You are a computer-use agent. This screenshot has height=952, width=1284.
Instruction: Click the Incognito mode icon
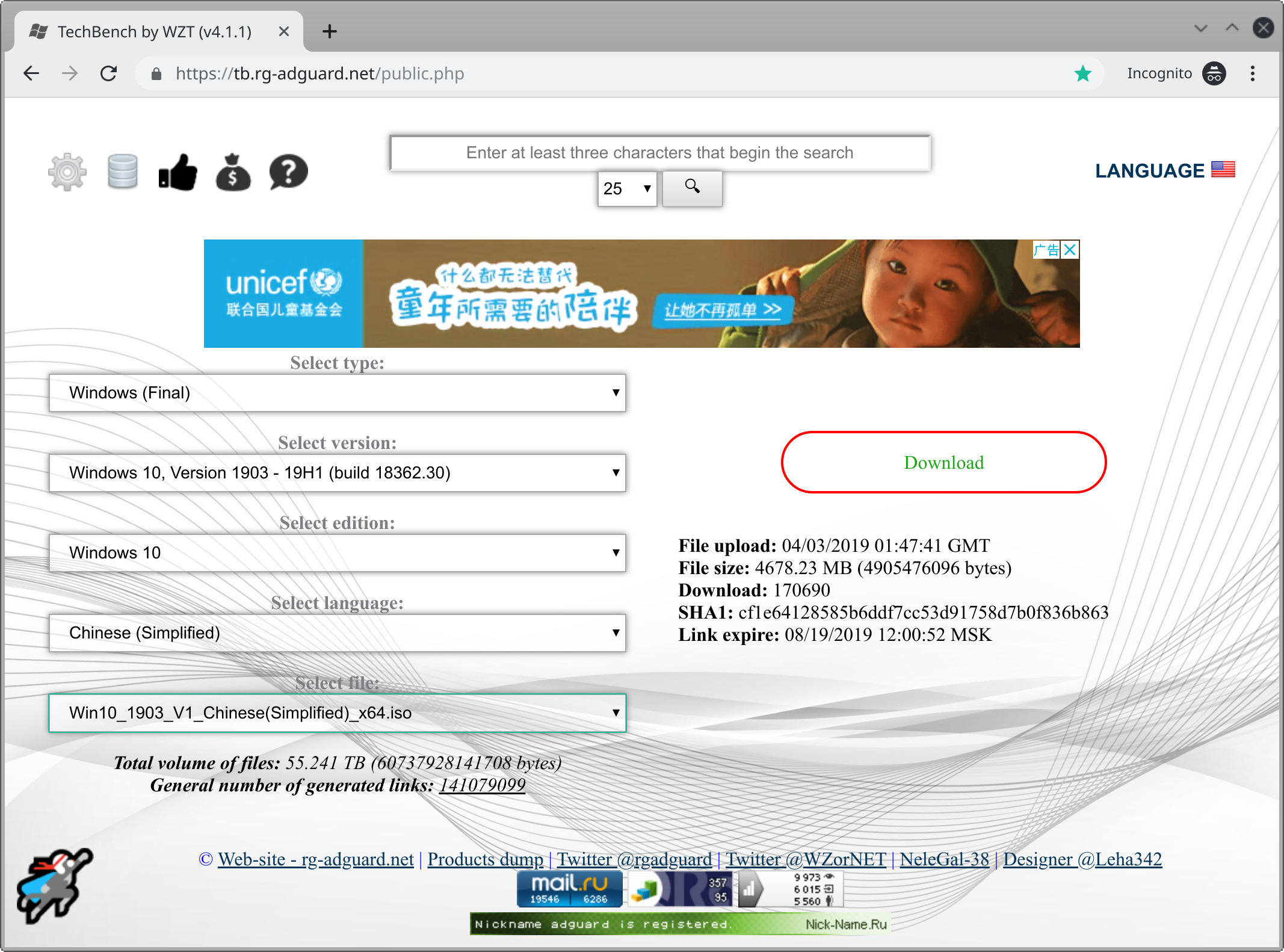pos(1214,73)
